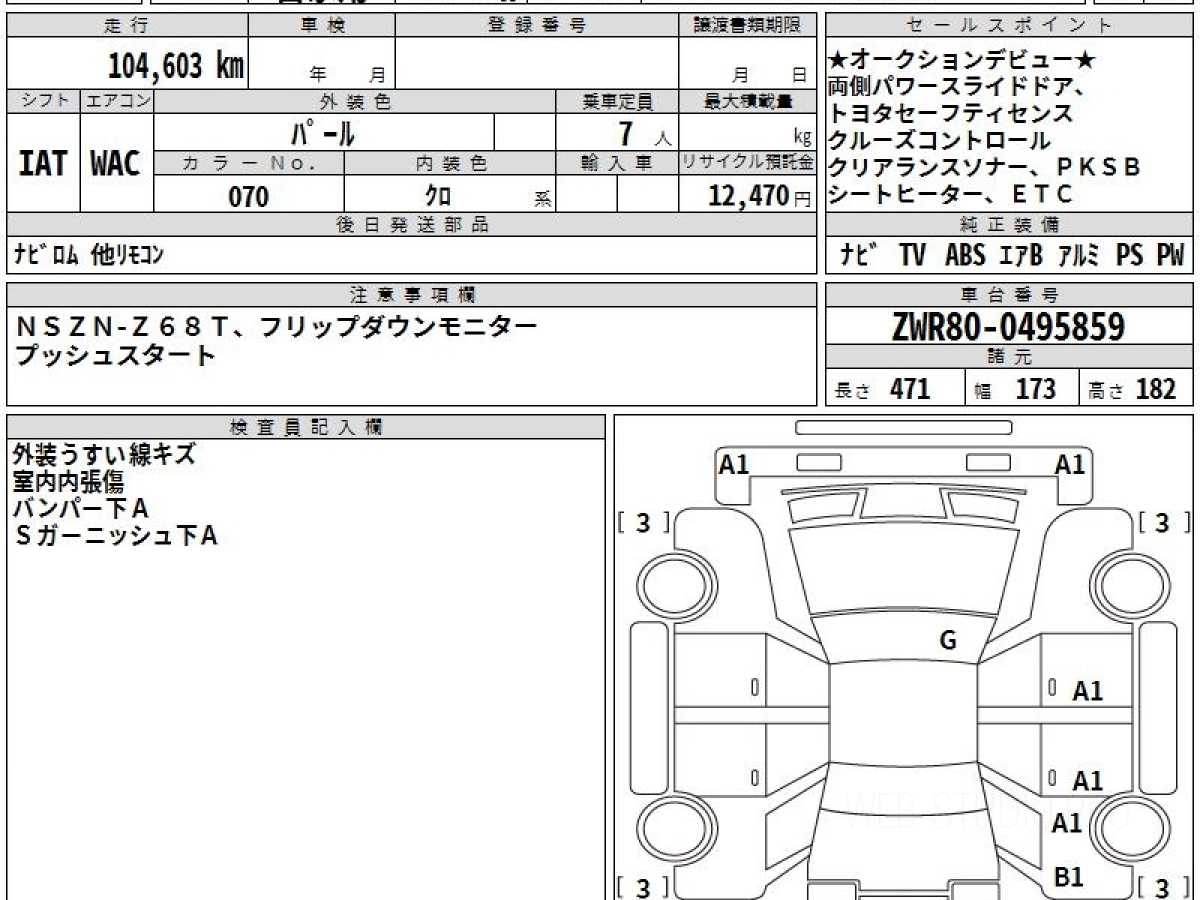Click PS in the equipment row
1200x900 pixels.
coord(1130,256)
